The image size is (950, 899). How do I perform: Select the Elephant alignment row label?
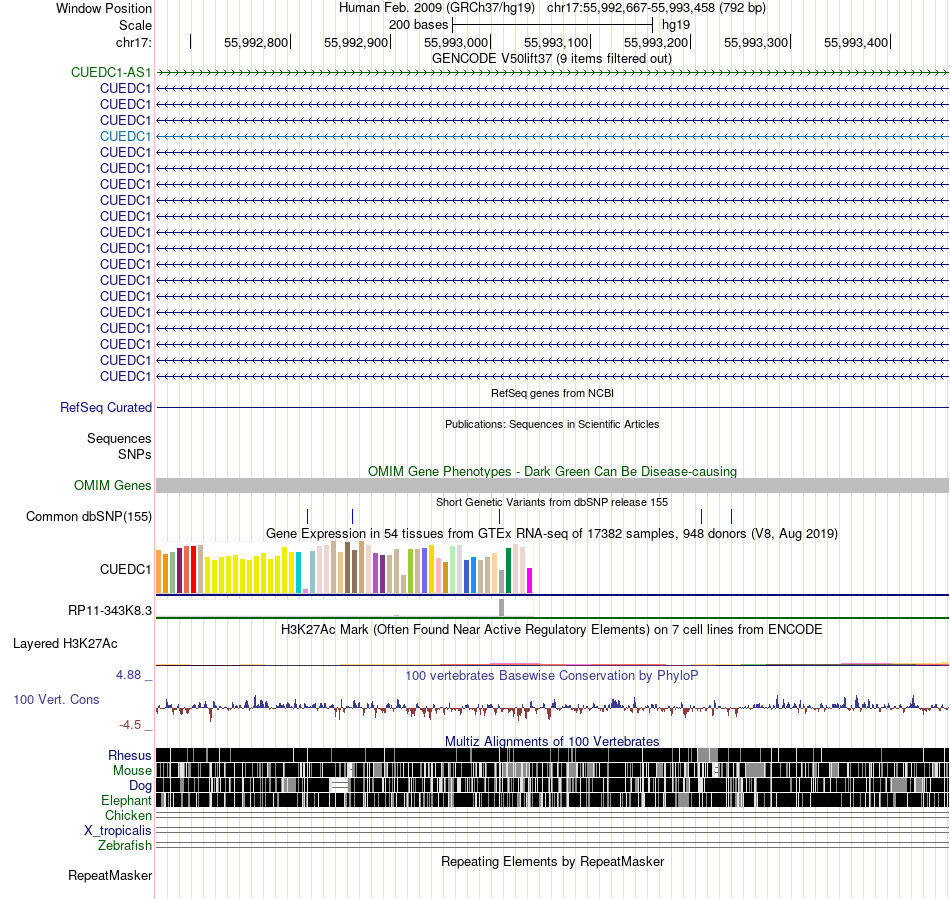pyautogui.click(x=126, y=801)
